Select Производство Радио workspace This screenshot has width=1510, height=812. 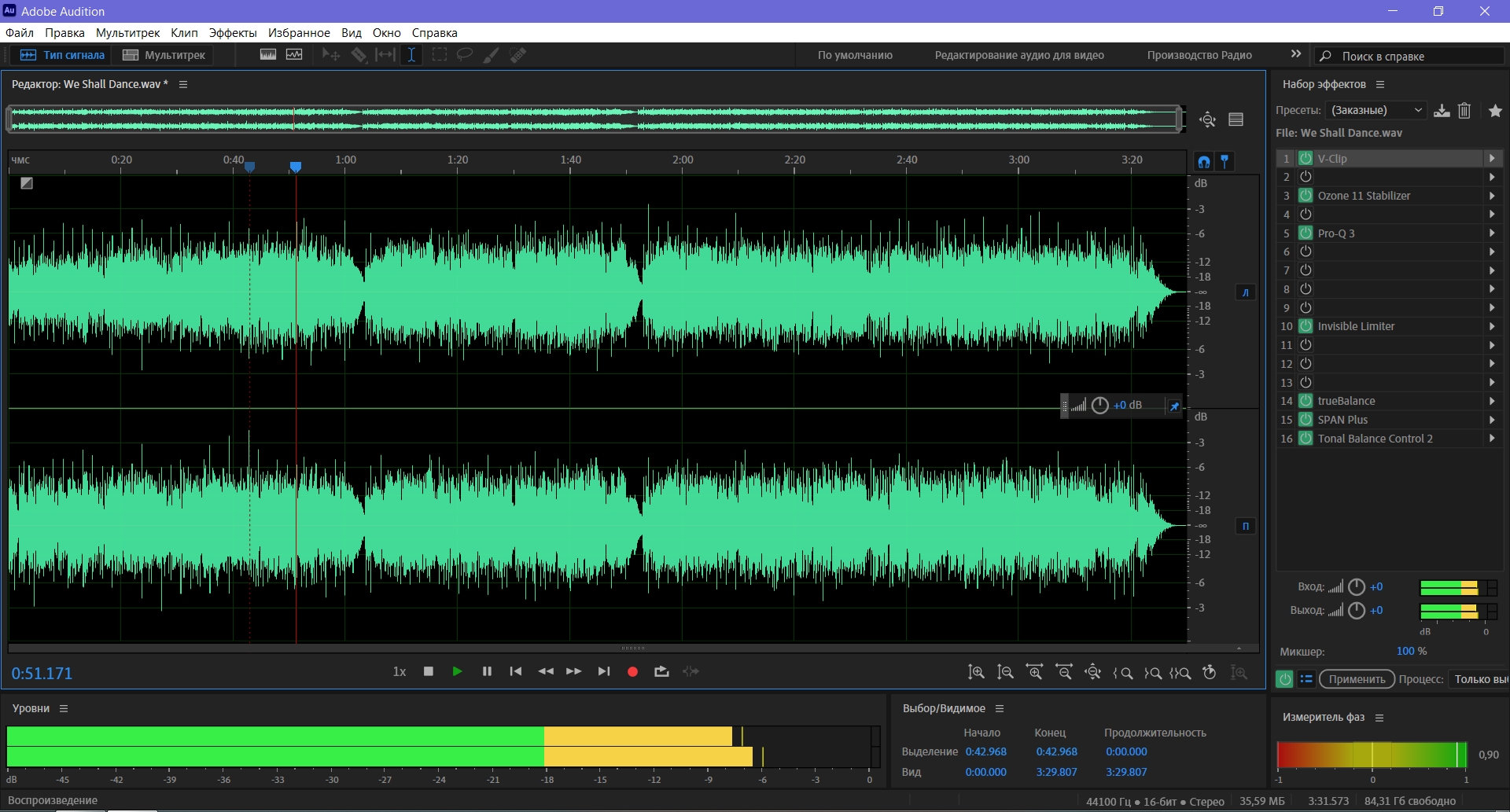coord(1199,55)
